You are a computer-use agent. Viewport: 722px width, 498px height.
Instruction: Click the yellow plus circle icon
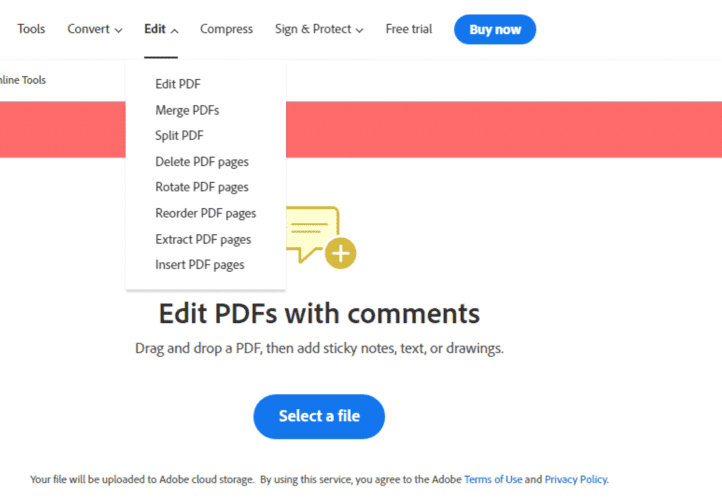click(x=340, y=253)
